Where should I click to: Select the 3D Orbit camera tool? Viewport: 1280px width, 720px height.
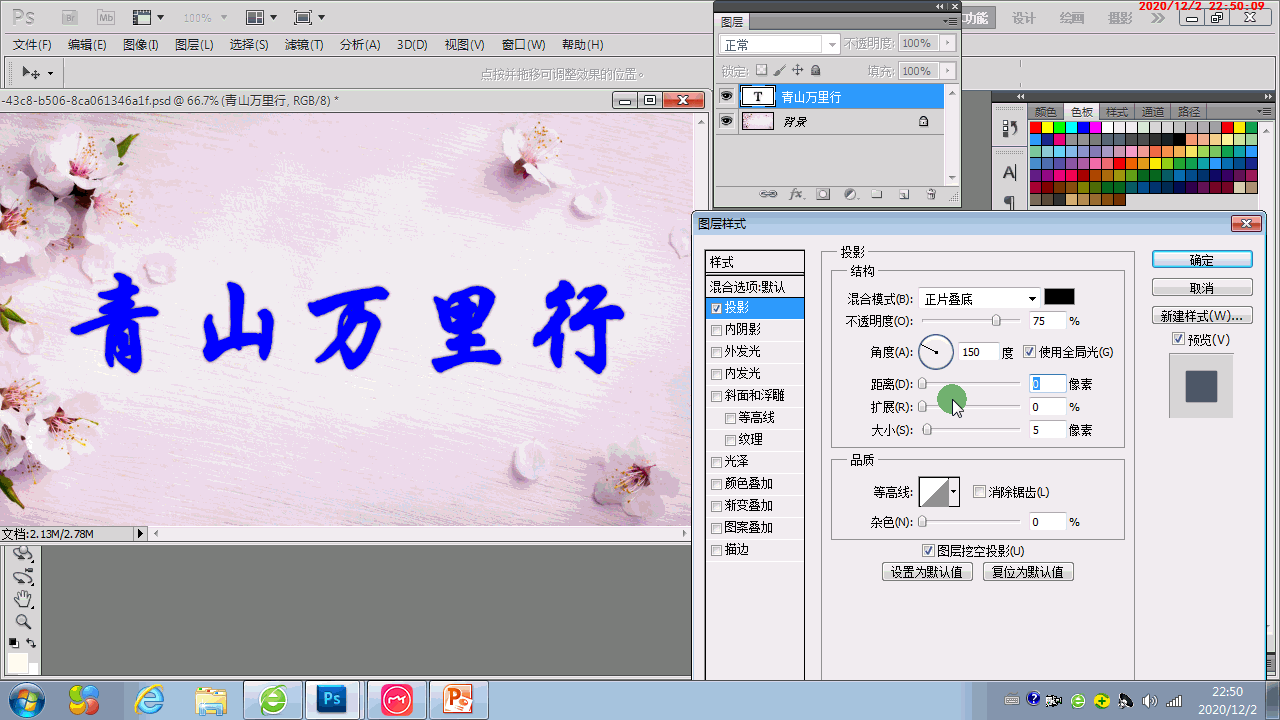pyautogui.click(x=22, y=577)
